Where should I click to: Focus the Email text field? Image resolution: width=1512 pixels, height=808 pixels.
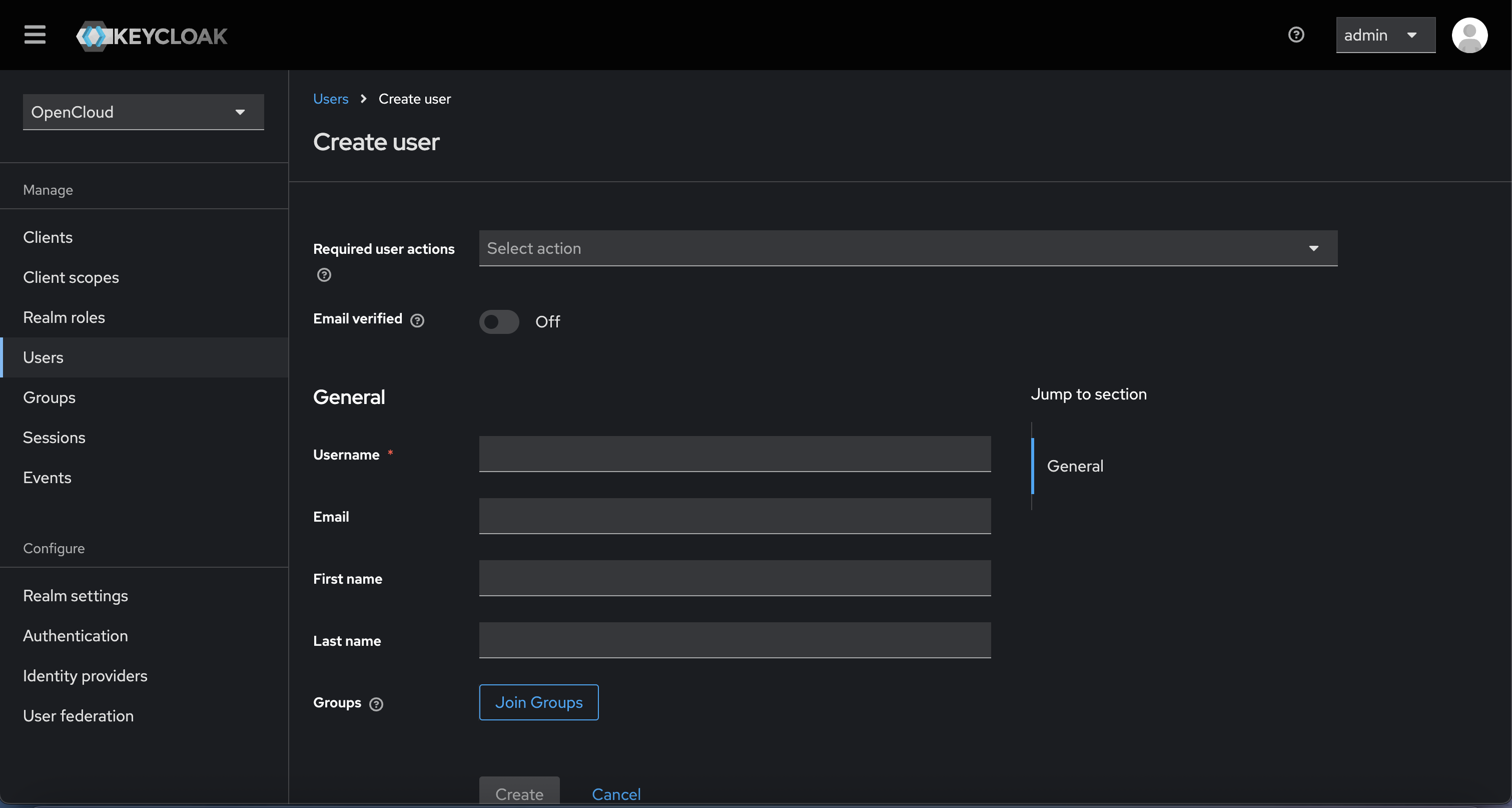pos(734,516)
